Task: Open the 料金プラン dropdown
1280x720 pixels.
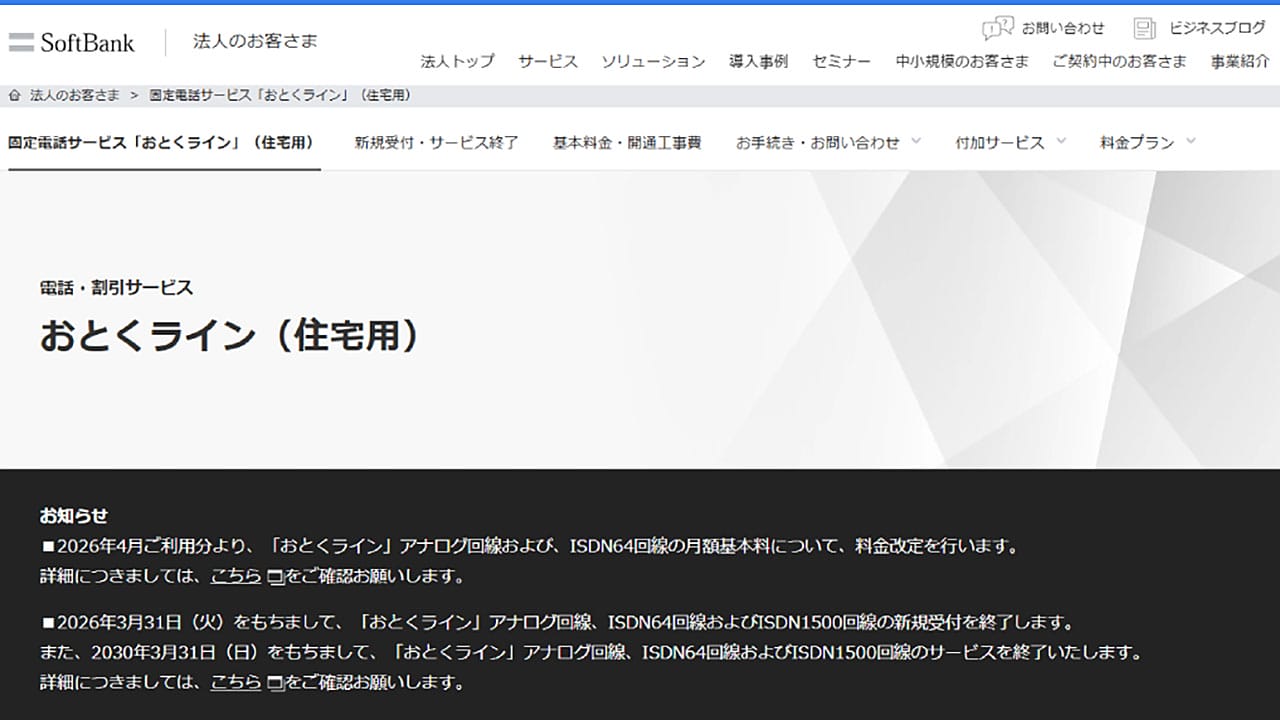Action: point(1137,142)
